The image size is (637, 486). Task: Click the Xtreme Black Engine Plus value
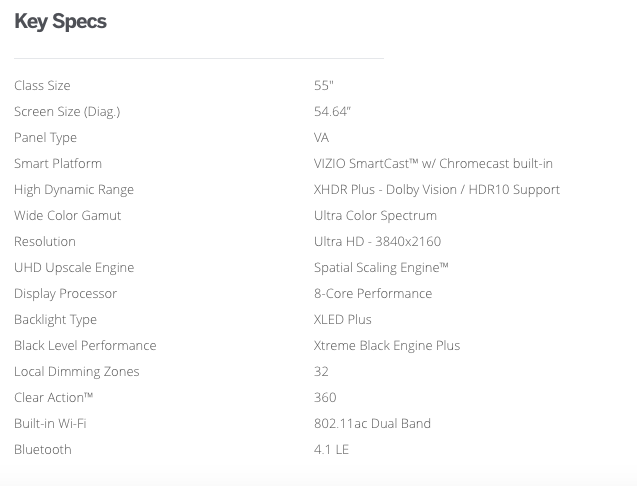click(x=387, y=346)
